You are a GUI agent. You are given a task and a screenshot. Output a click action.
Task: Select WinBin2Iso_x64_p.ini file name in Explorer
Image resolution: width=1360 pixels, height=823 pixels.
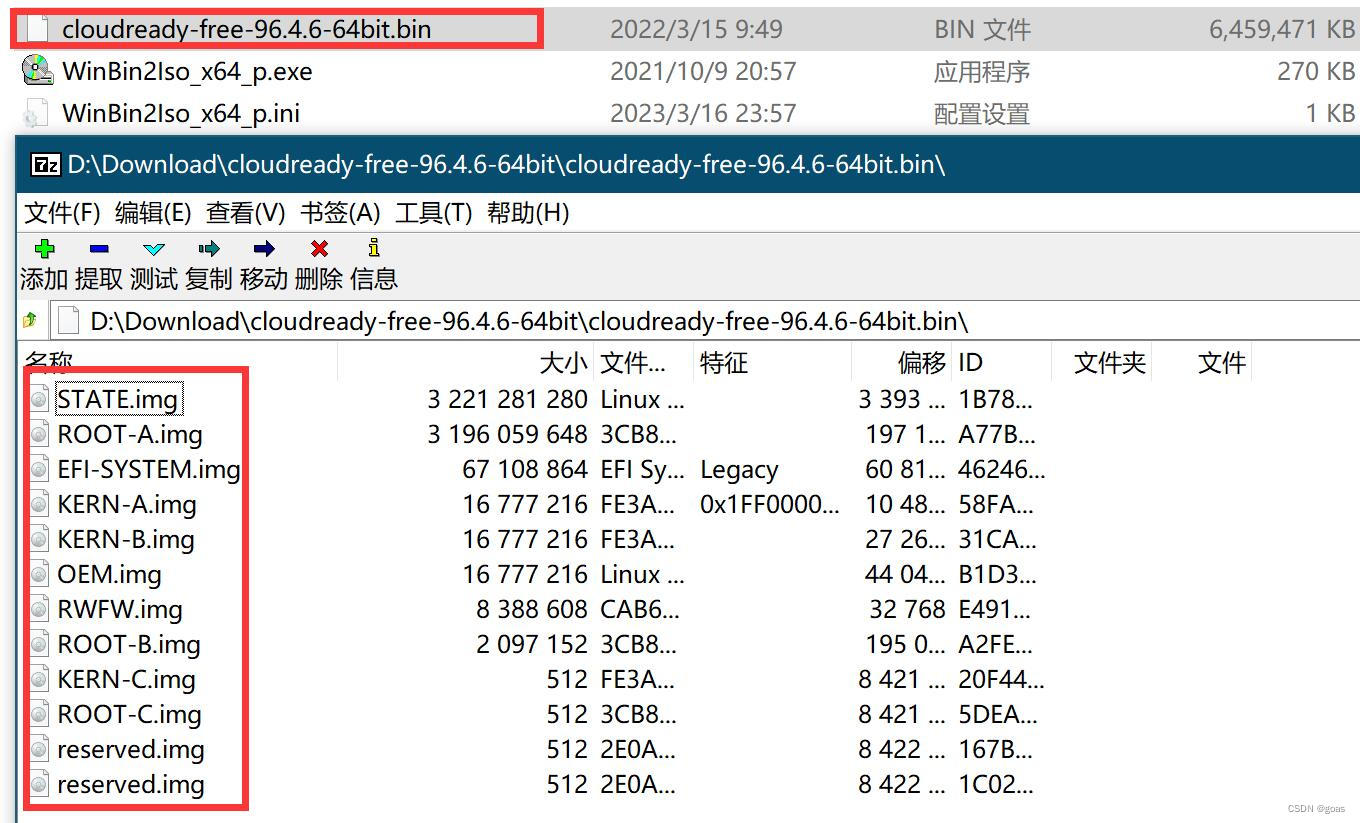(181, 113)
